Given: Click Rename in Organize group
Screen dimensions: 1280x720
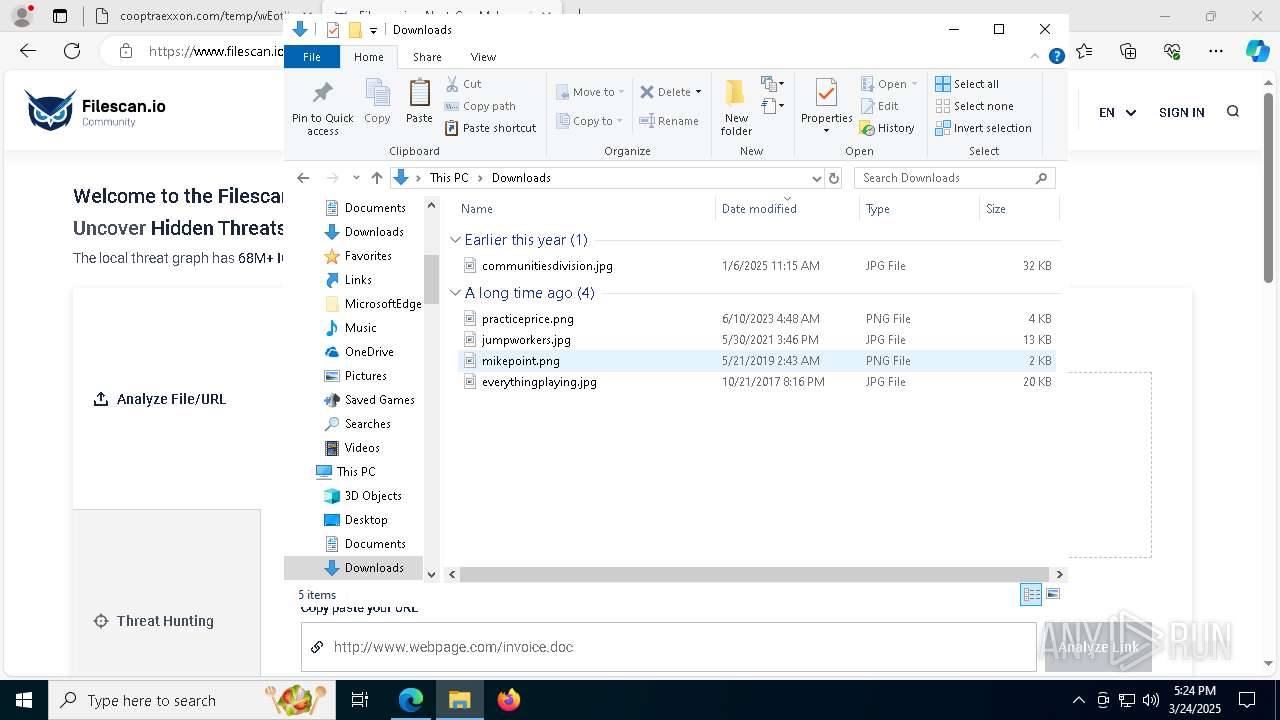Looking at the screenshot, I should 669,121.
